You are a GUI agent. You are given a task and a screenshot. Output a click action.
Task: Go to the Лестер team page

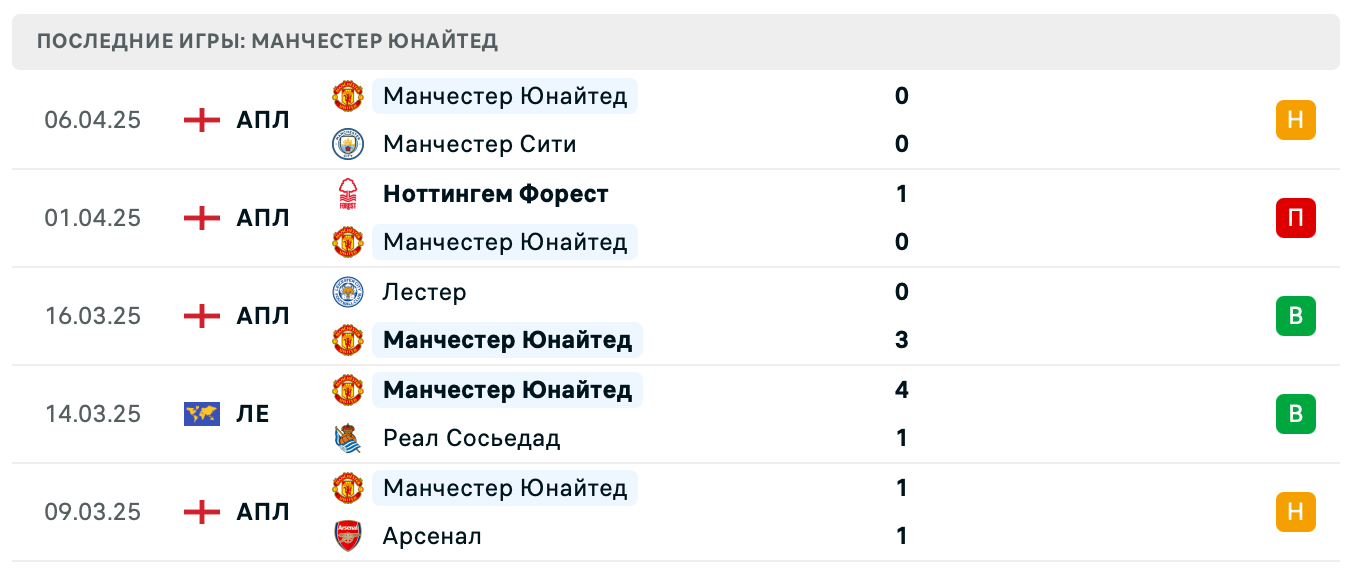pos(424,292)
